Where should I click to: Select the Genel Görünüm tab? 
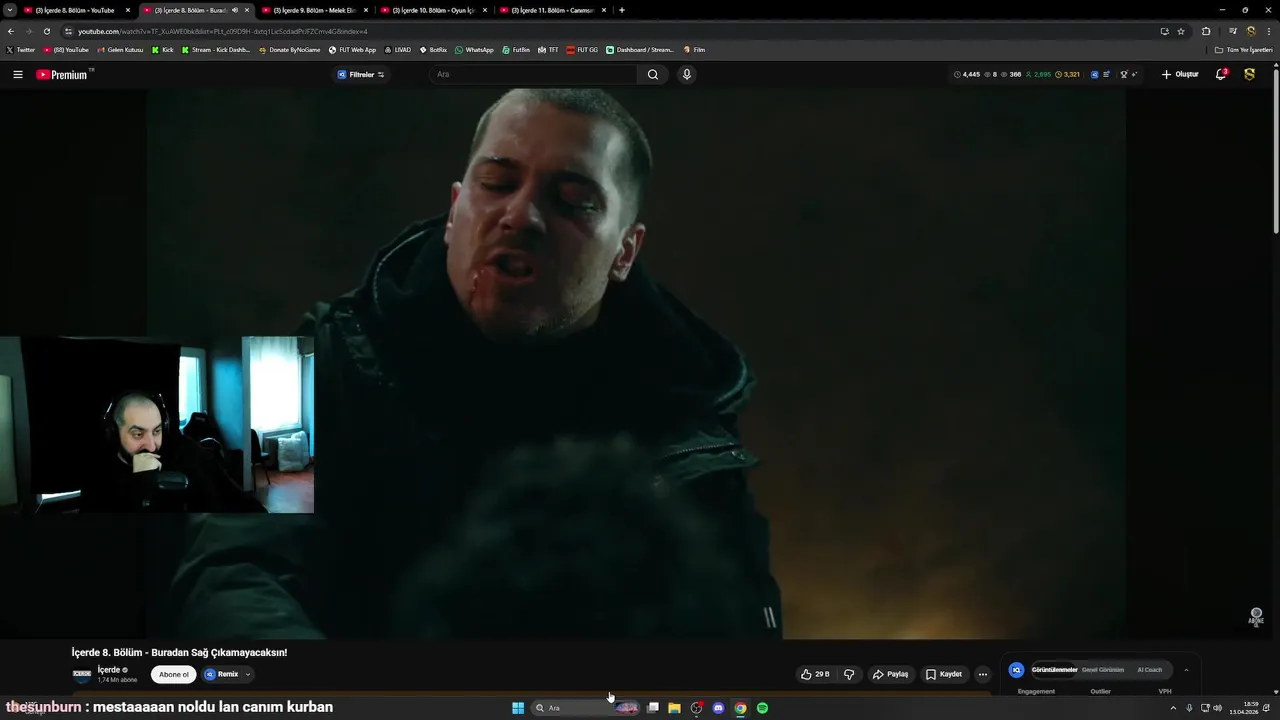pyautogui.click(x=1103, y=670)
